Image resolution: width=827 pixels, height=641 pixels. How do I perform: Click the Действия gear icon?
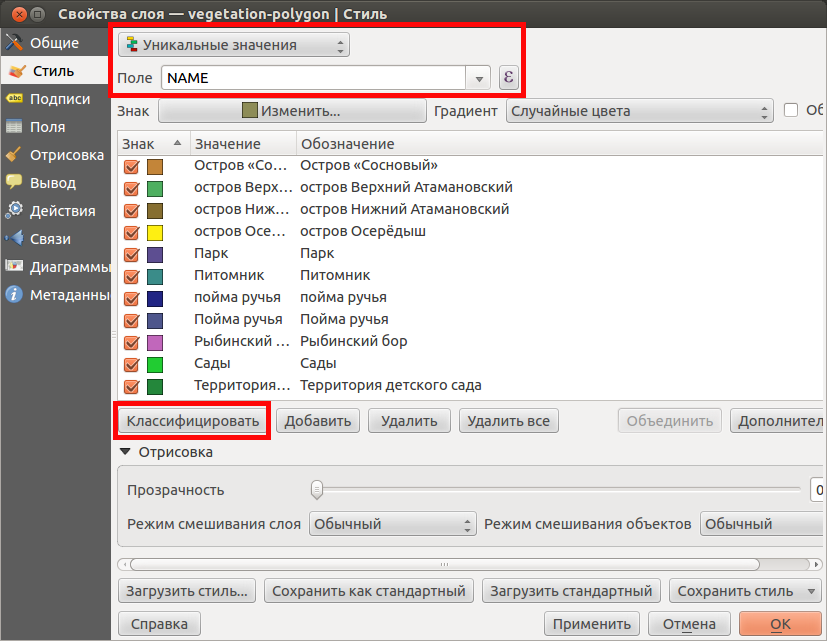pos(14,210)
